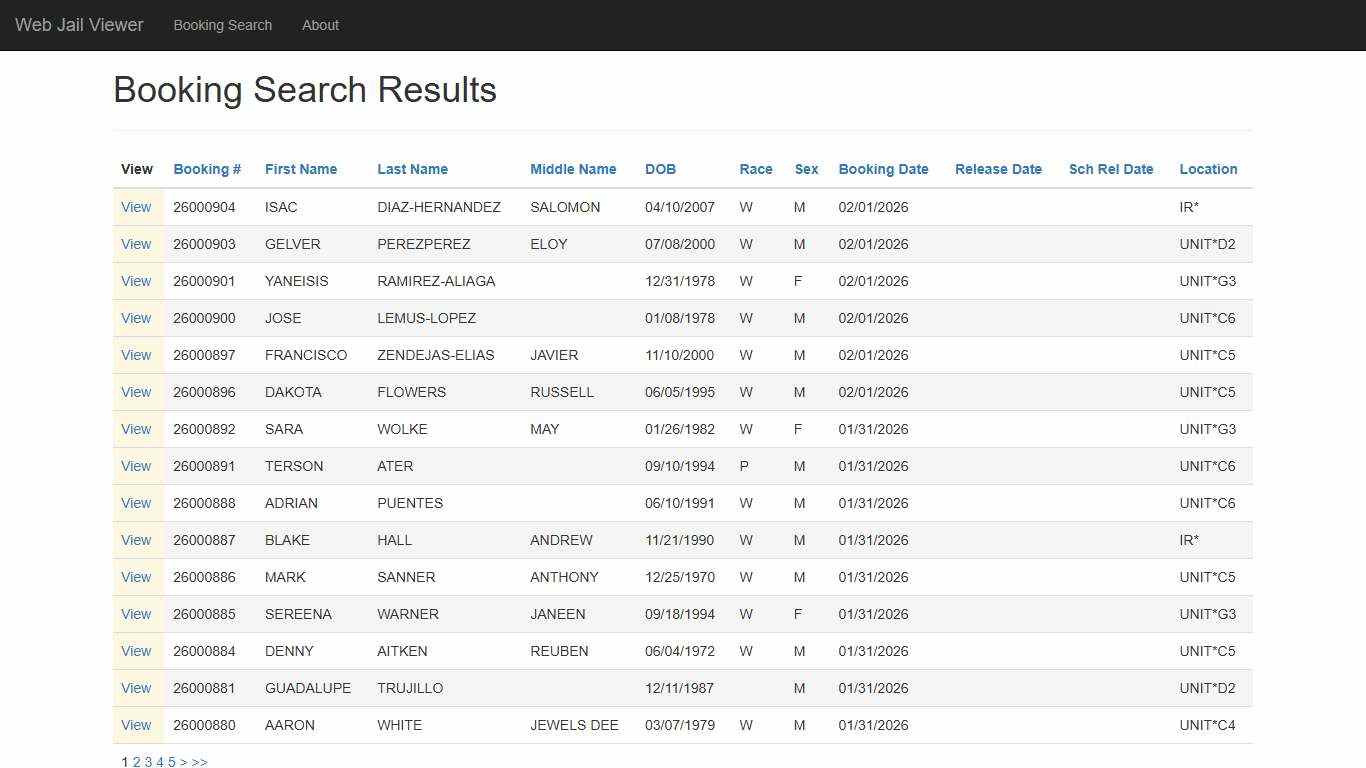Image resolution: width=1366 pixels, height=768 pixels.
Task: Sort the table by DOB
Action: coord(660,169)
